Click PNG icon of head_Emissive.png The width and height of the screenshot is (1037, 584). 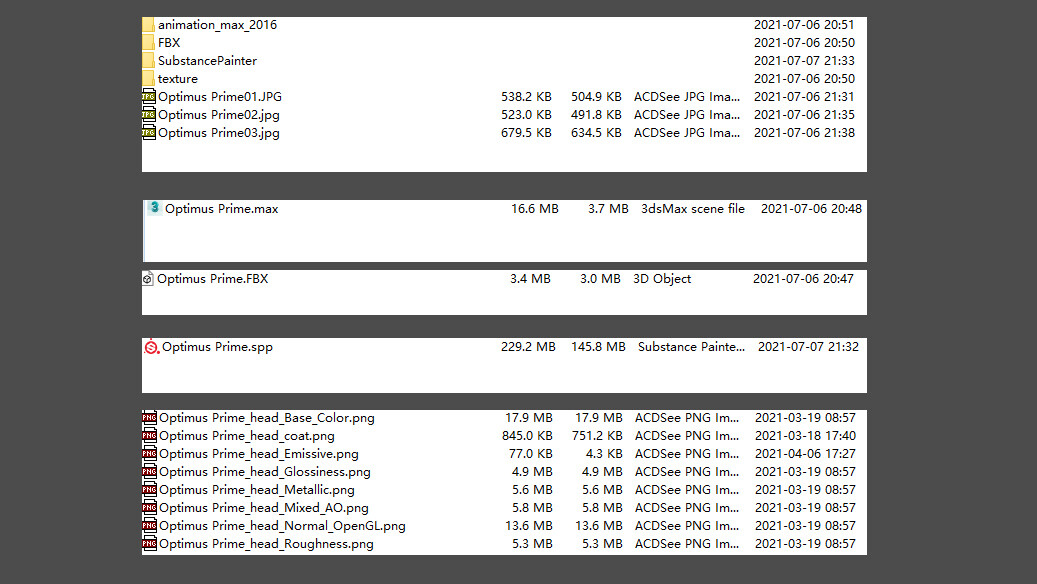pyautogui.click(x=149, y=454)
